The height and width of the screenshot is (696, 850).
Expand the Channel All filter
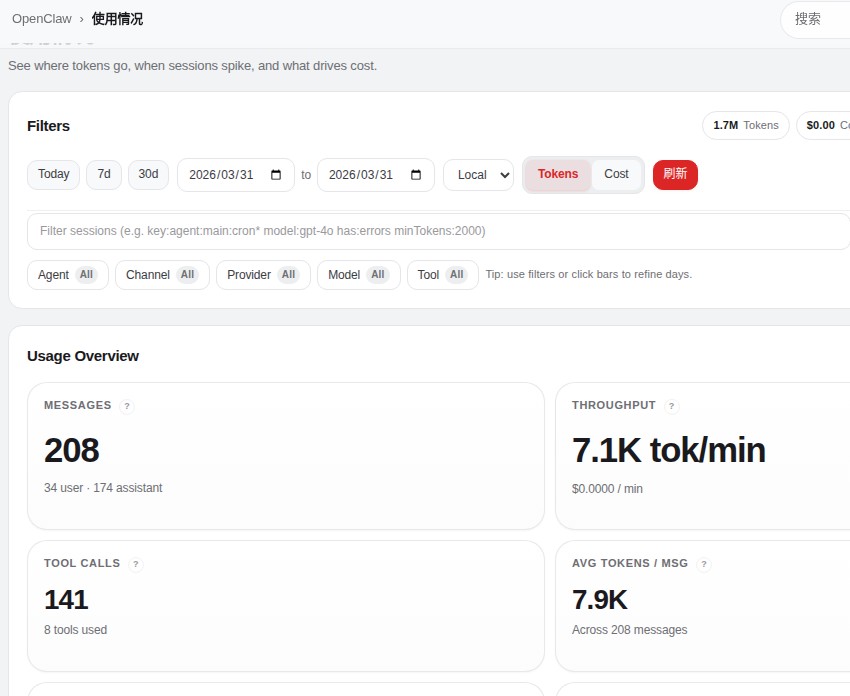[x=162, y=275]
